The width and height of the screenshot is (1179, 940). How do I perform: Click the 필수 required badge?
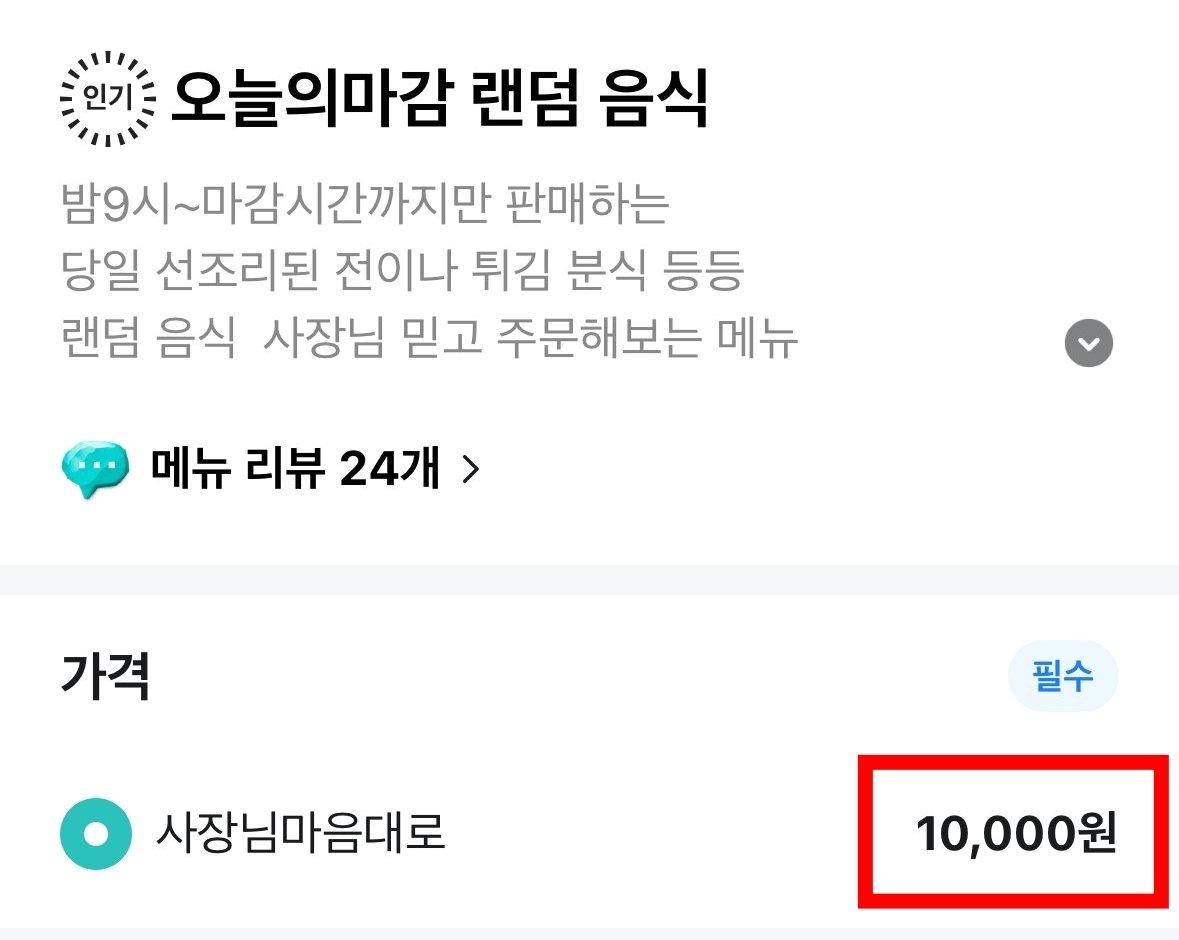(1063, 676)
